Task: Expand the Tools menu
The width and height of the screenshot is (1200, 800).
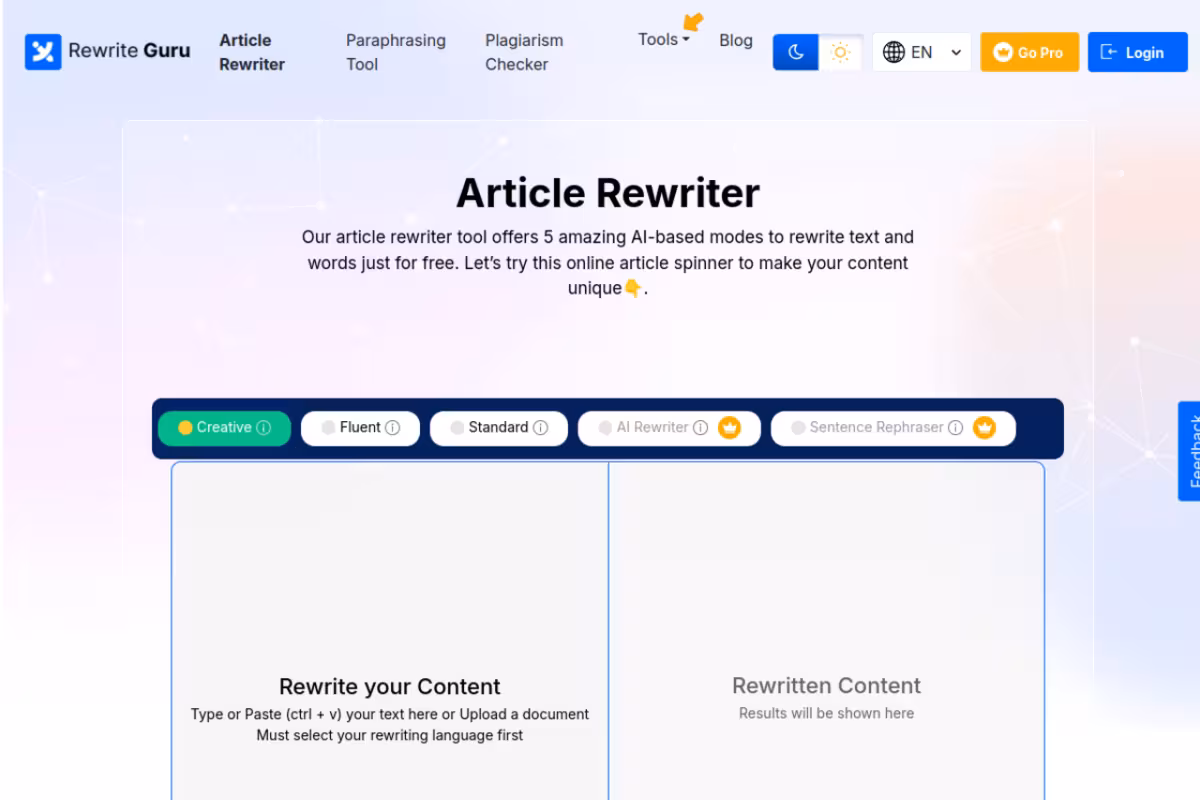Action: pyautogui.click(x=664, y=40)
